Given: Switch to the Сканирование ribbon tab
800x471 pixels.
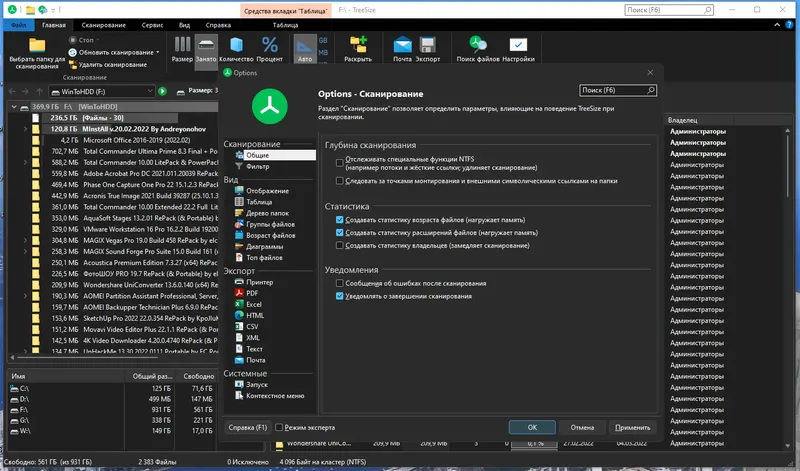Looking at the screenshot, I should tap(104, 25).
